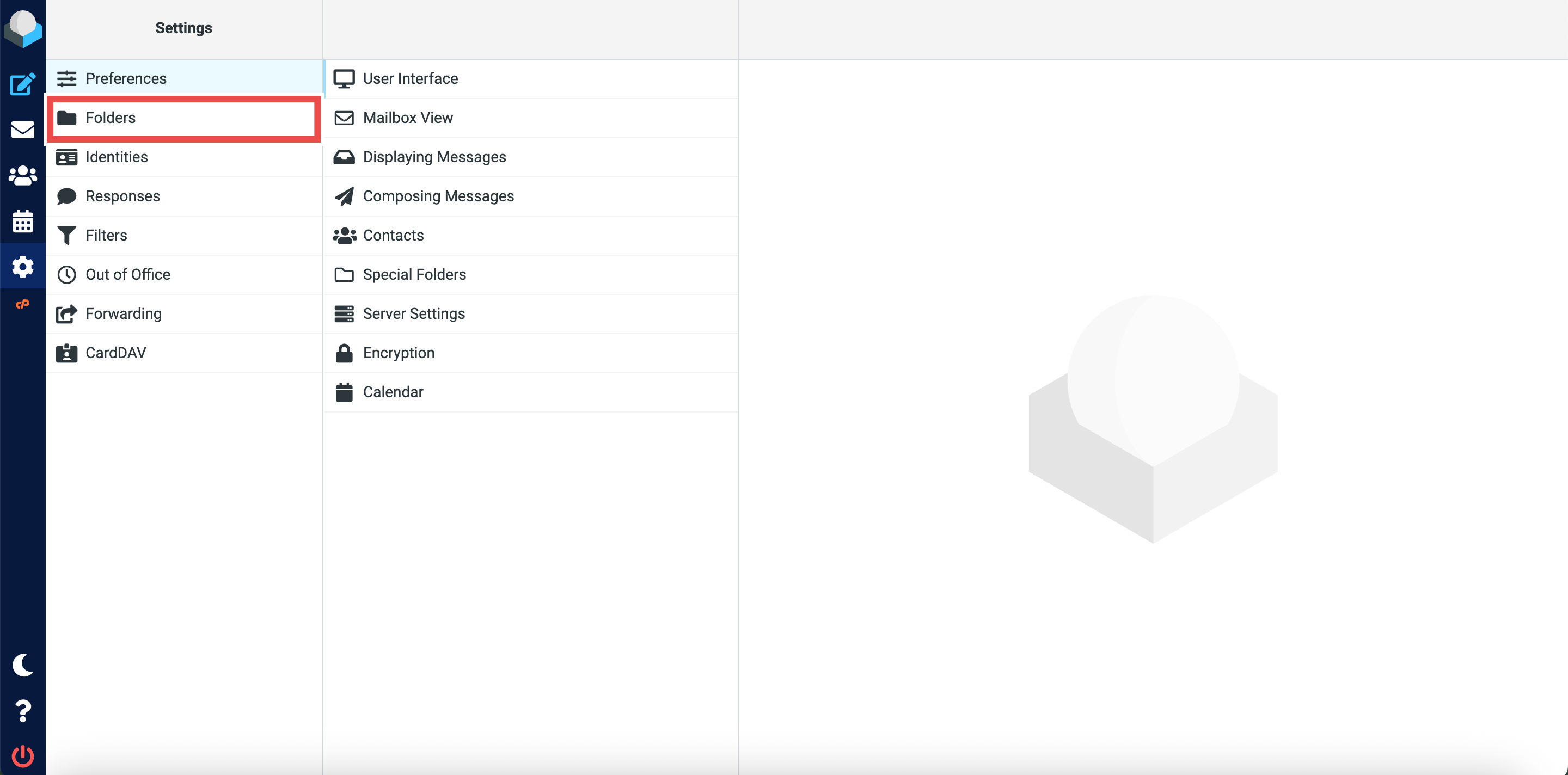The image size is (1568, 775).
Task: Toggle dark mode with the moon icon
Action: click(x=22, y=665)
